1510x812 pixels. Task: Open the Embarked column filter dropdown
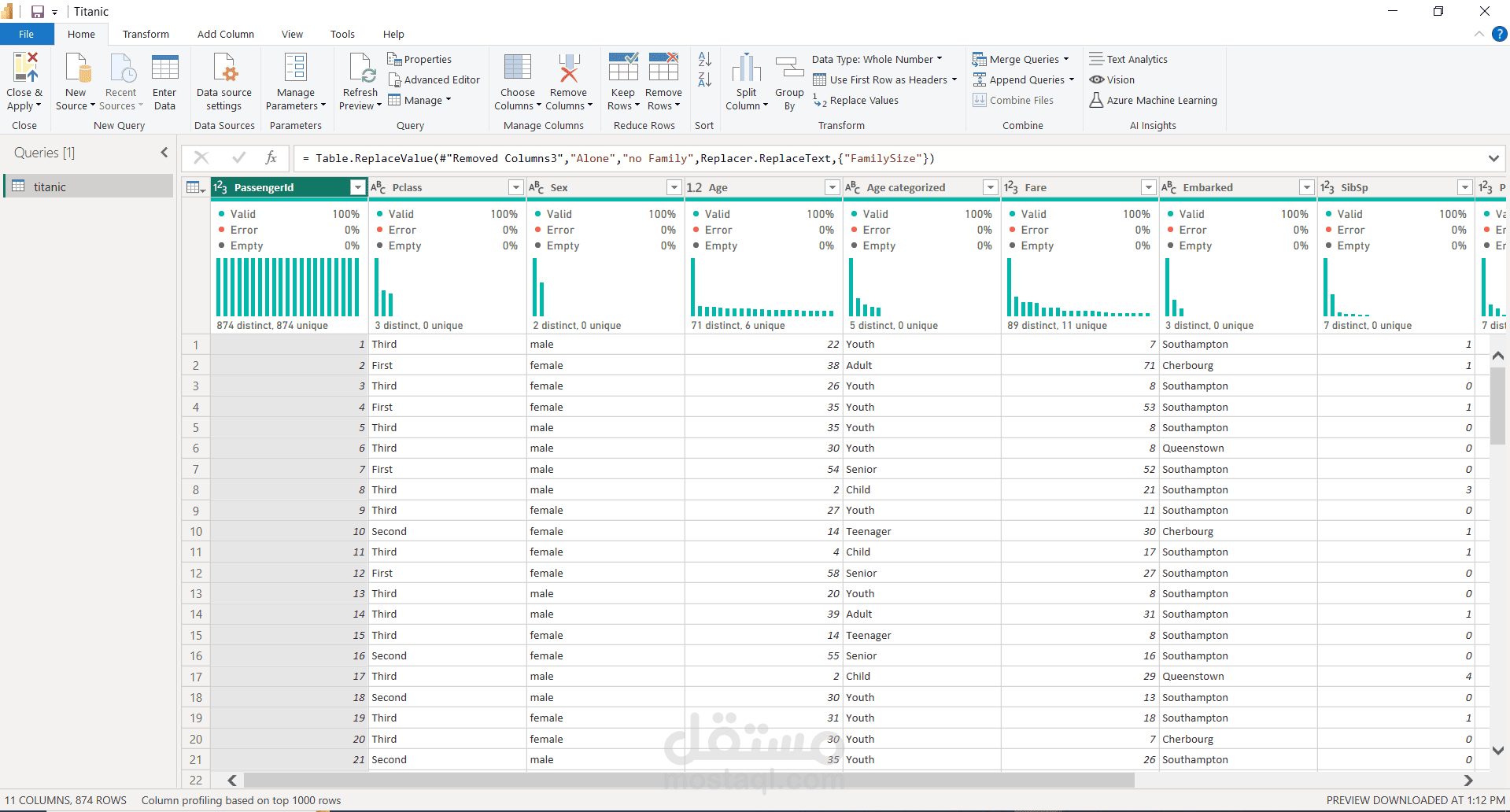click(1307, 187)
